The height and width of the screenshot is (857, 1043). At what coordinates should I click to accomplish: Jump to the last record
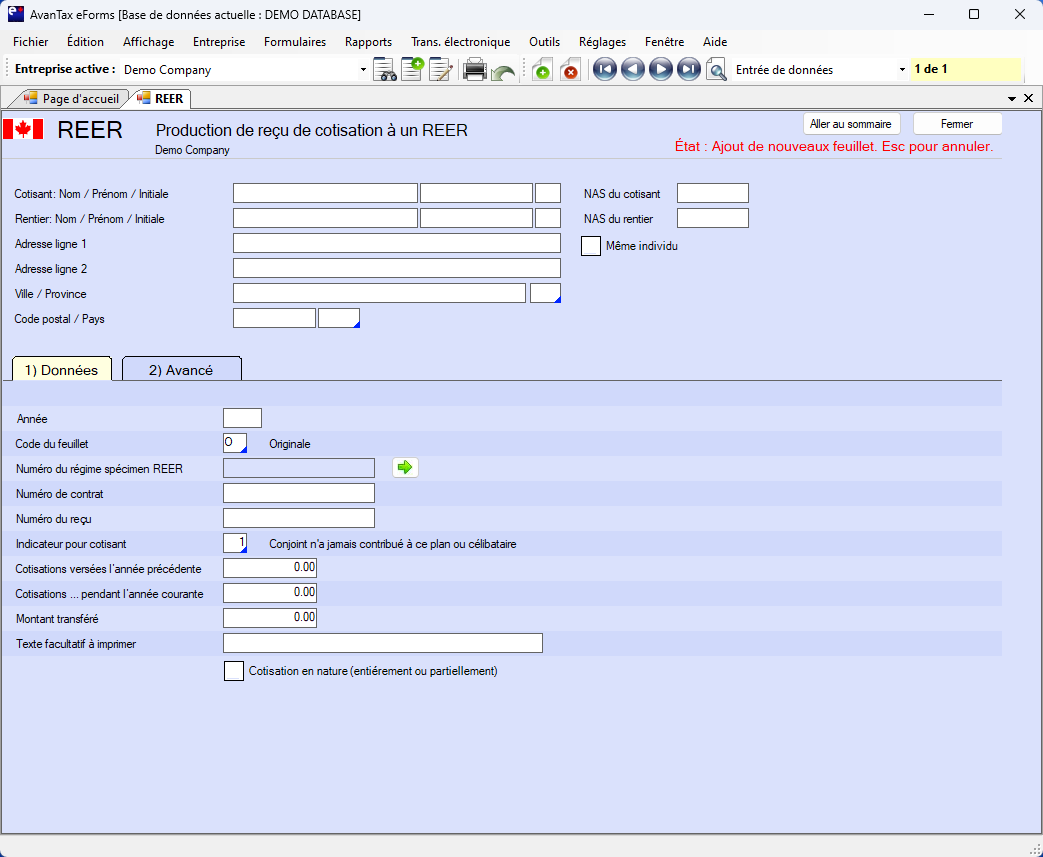point(688,70)
